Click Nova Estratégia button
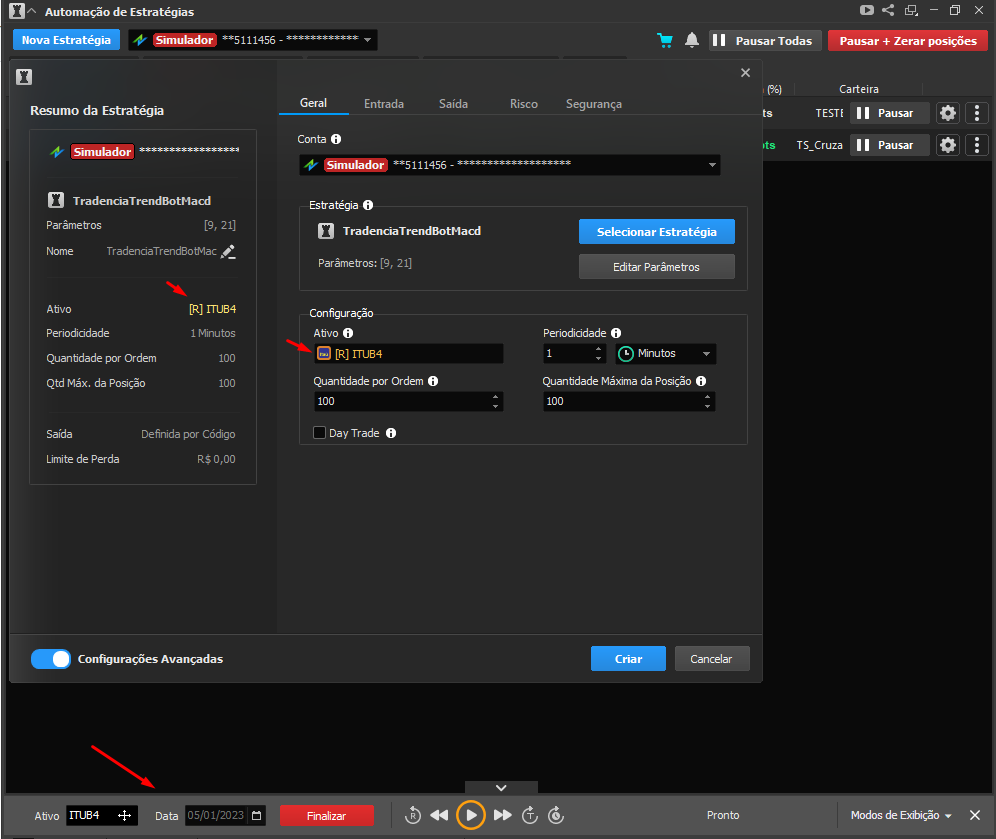 (x=66, y=40)
